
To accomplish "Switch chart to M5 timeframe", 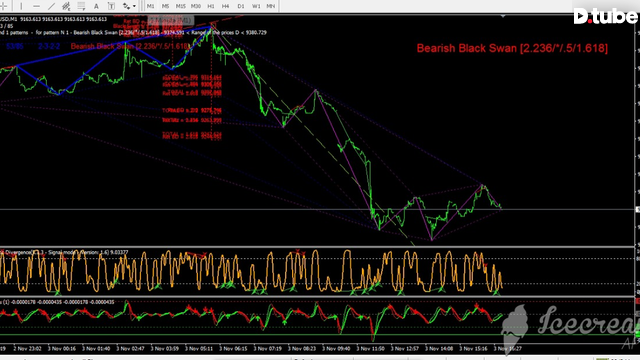I will (165, 6).
